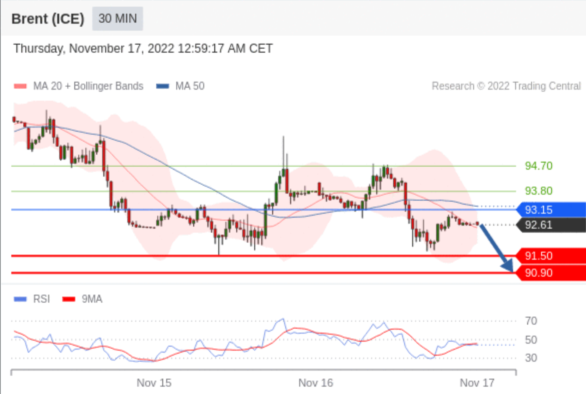The width and height of the screenshot is (586, 394).
Task: Click the RSI 50 axis value
Action: (531, 340)
